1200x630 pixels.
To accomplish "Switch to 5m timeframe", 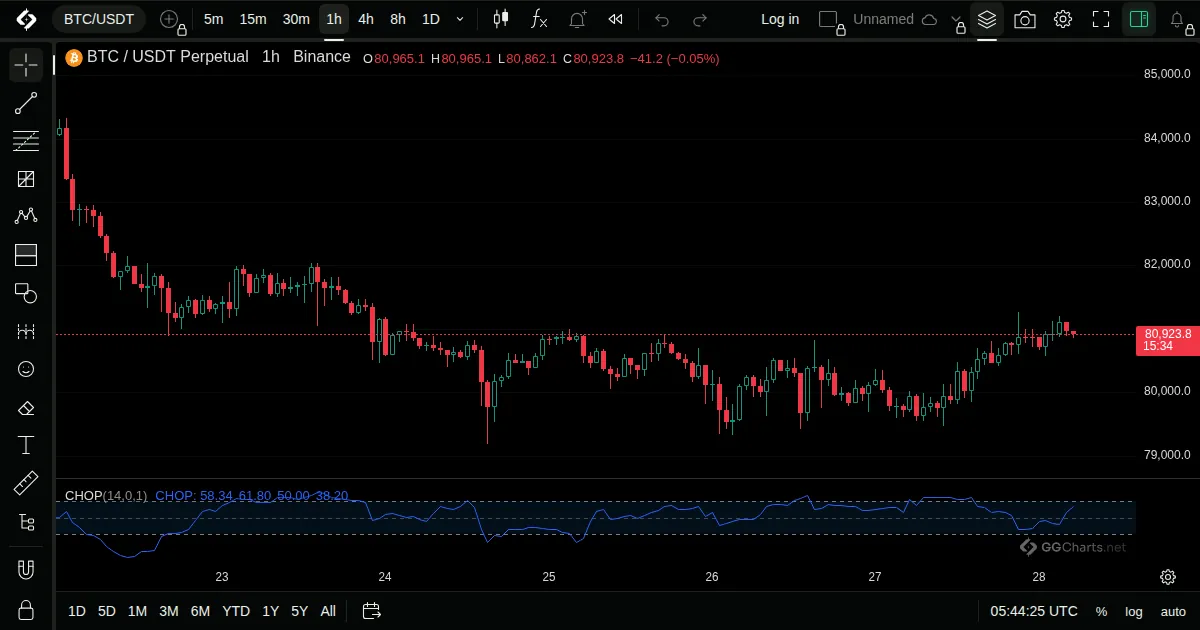I will tap(213, 19).
